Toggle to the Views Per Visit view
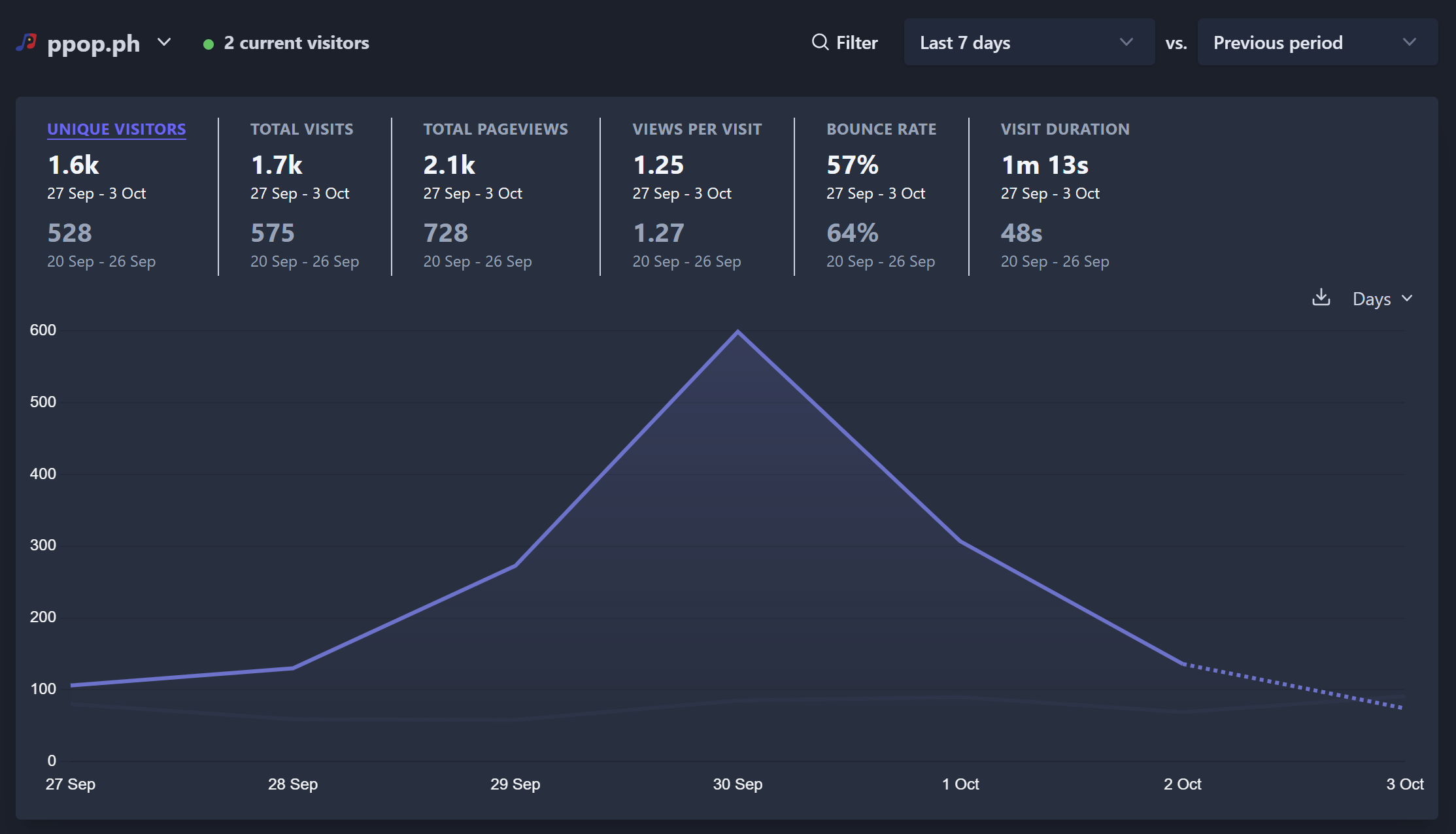 click(697, 129)
